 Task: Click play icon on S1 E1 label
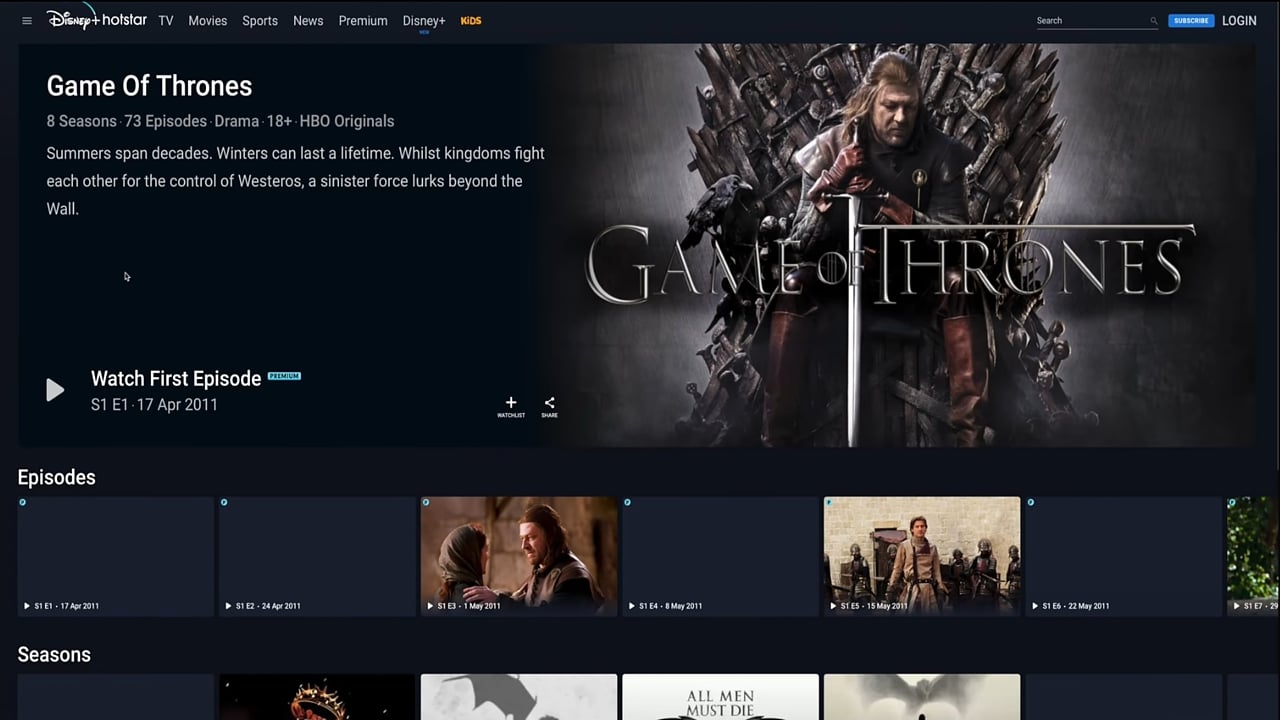coord(27,606)
